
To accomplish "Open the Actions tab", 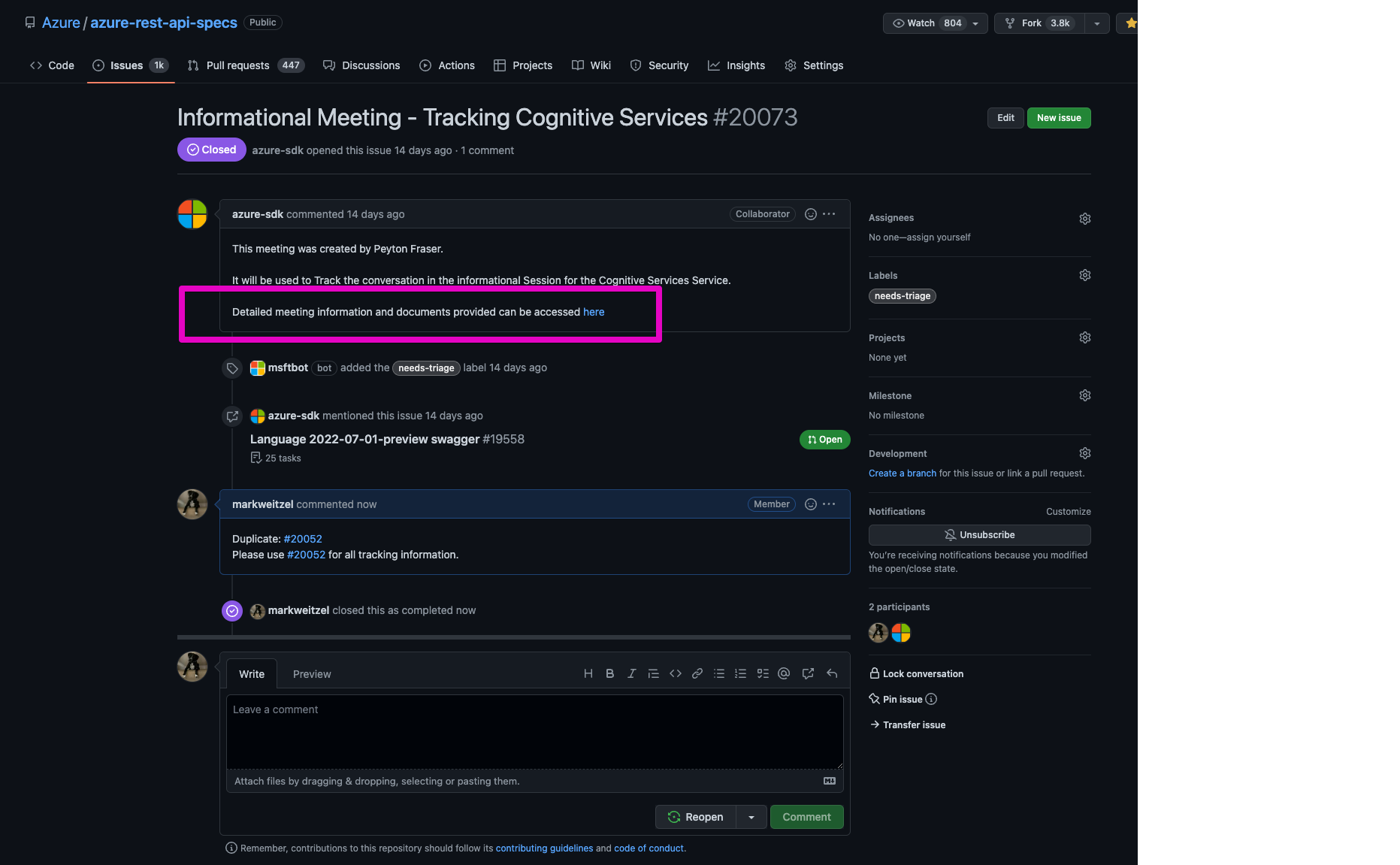I will 447,65.
